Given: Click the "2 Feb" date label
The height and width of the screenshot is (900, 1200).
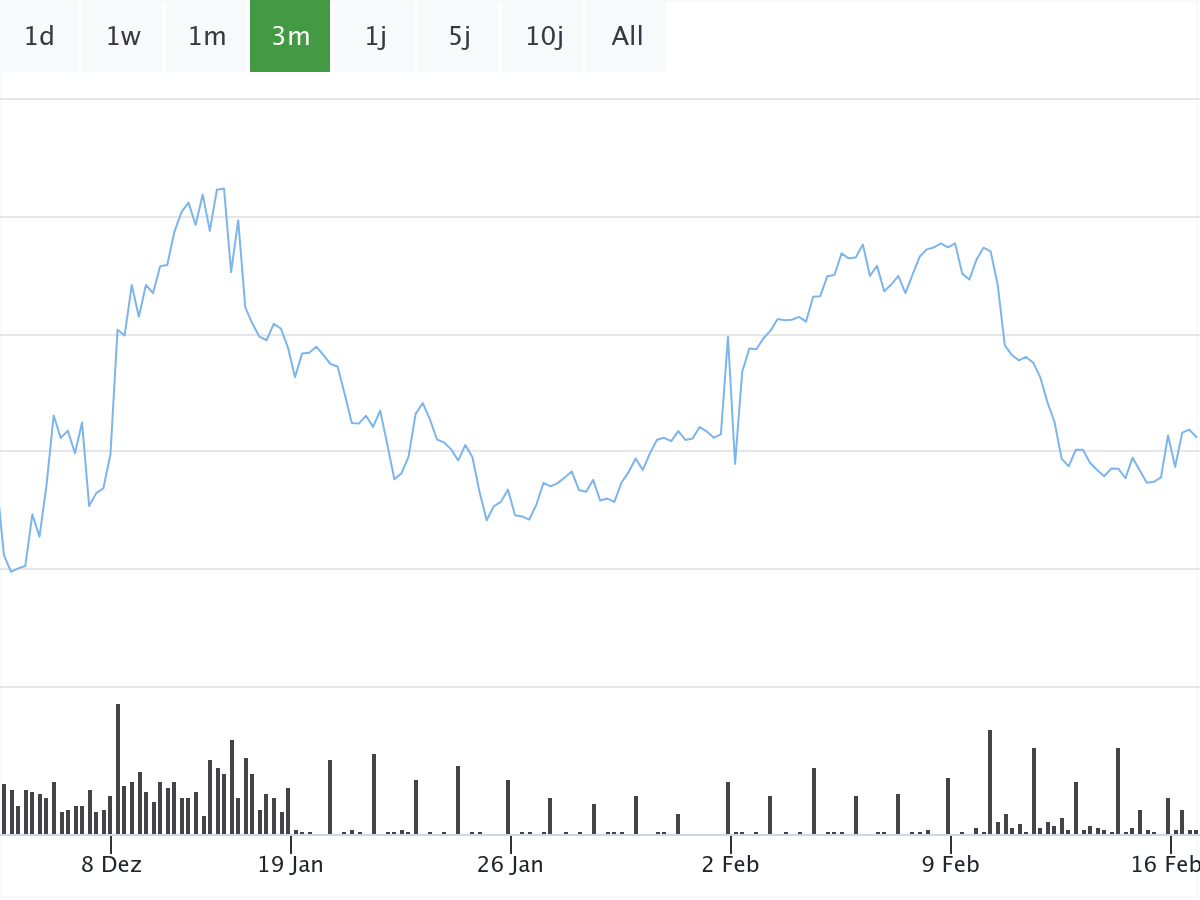Looking at the screenshot, I should coord(730,865).
